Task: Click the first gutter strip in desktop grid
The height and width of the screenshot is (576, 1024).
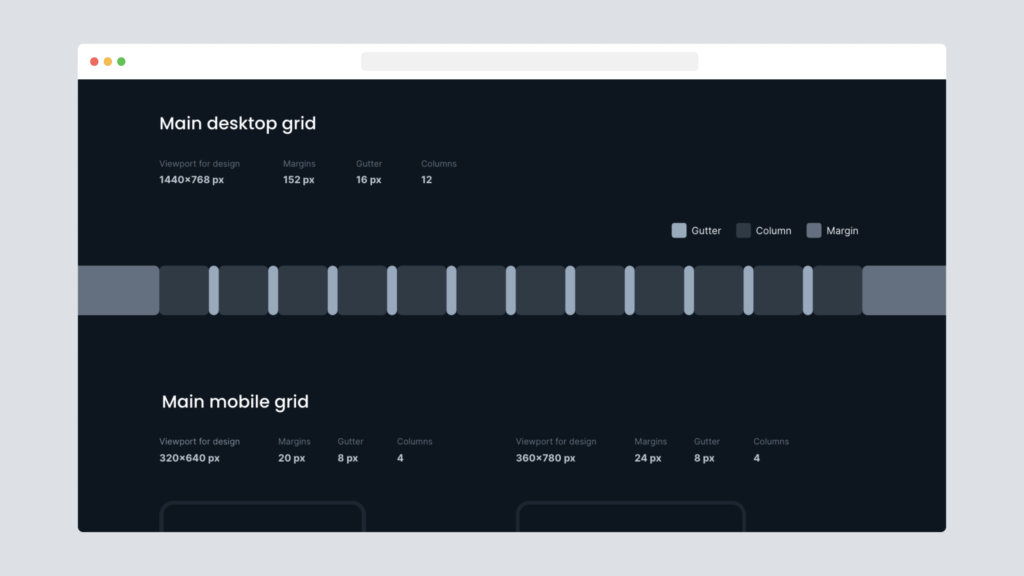Action: click(214, 290)
